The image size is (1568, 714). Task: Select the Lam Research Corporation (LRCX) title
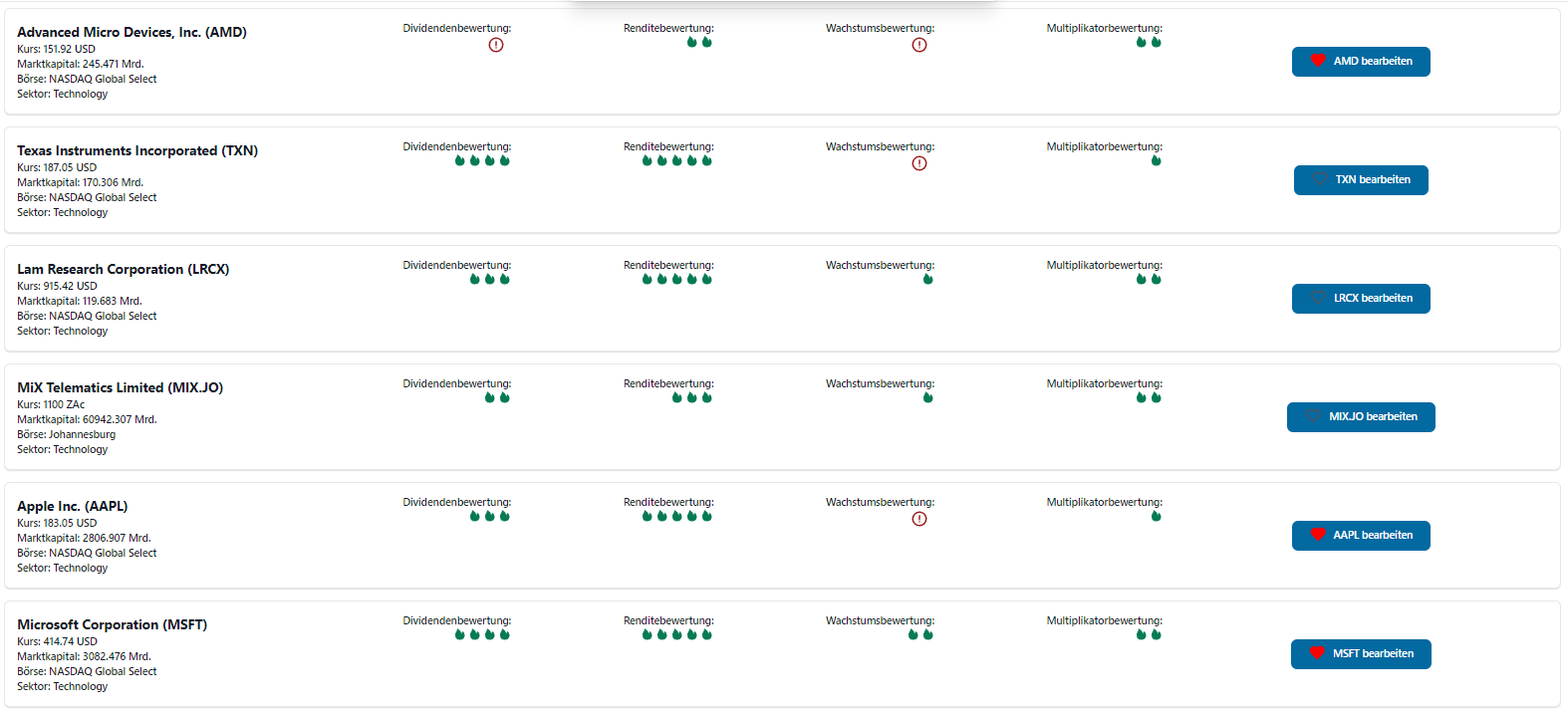coord(123,269)
